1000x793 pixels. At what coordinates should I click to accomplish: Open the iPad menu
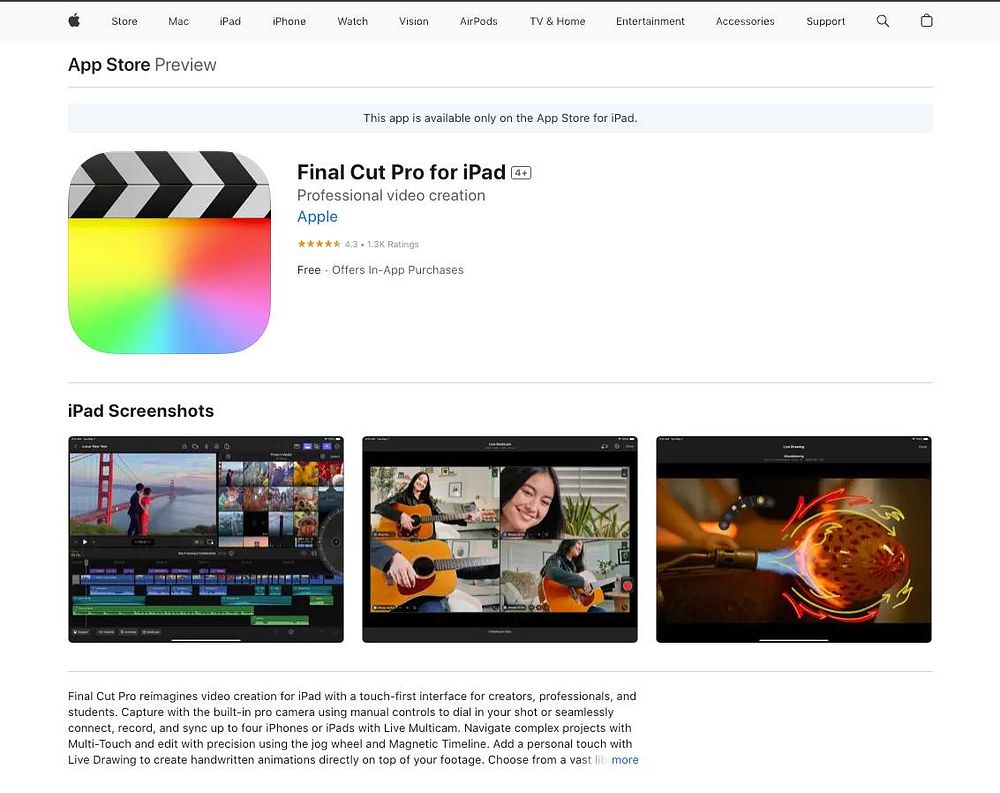pyautogui.click(x=230, y=21)
